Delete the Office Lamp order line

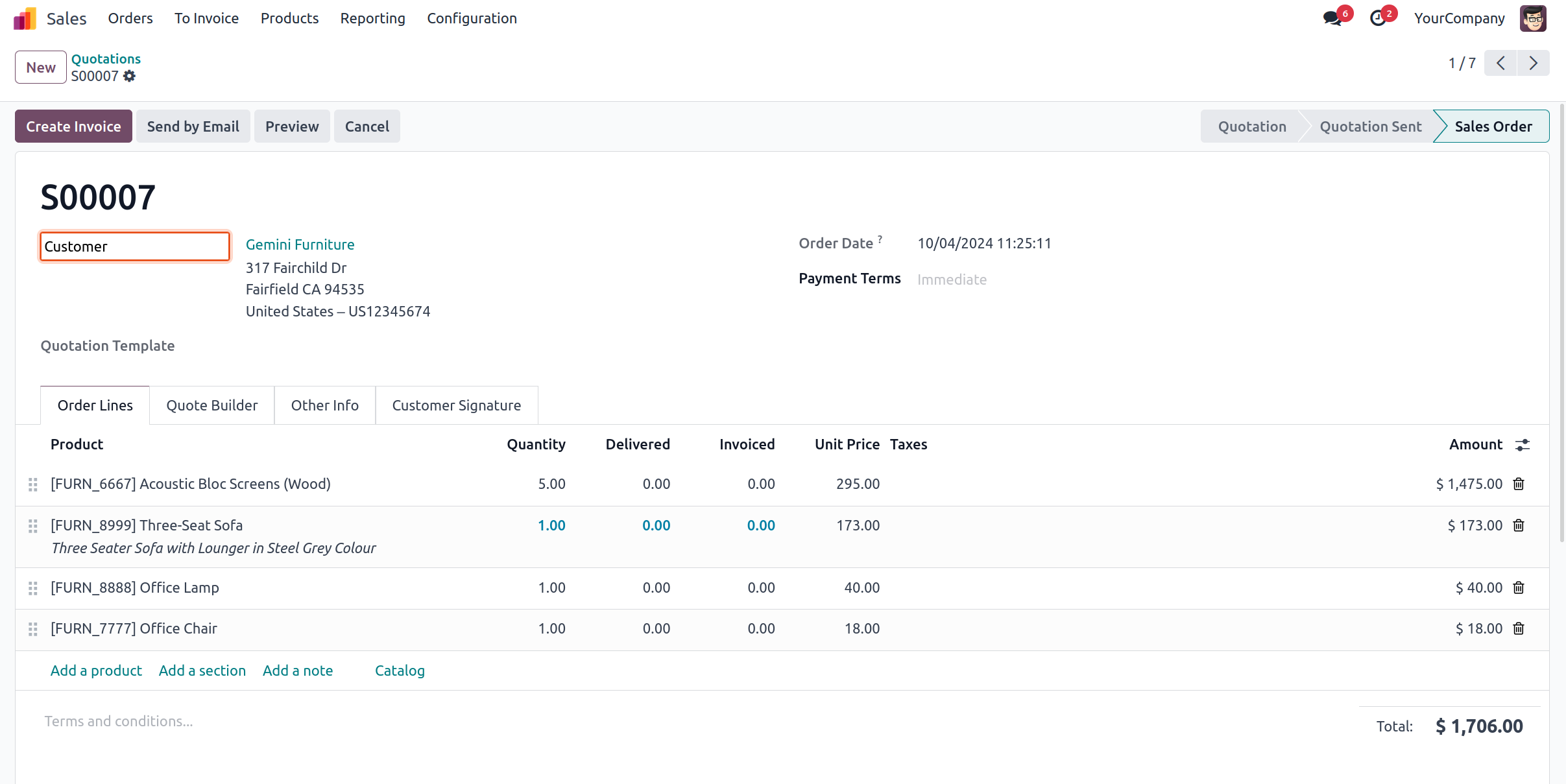point(1519,588)
